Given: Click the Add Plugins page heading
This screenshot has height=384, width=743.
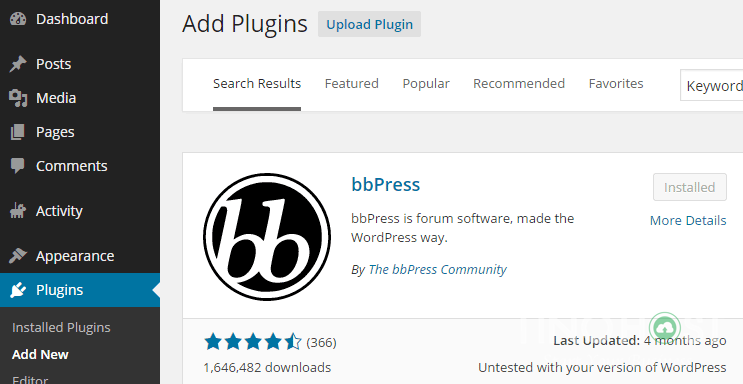Looking at the screenshot, I should click(245, 24).
